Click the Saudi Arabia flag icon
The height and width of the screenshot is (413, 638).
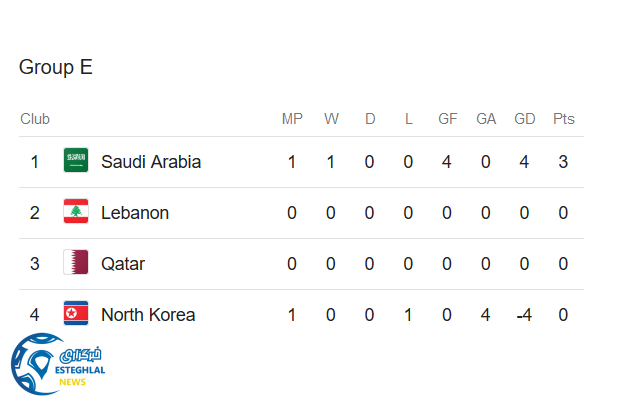click(x=76, y=161)
